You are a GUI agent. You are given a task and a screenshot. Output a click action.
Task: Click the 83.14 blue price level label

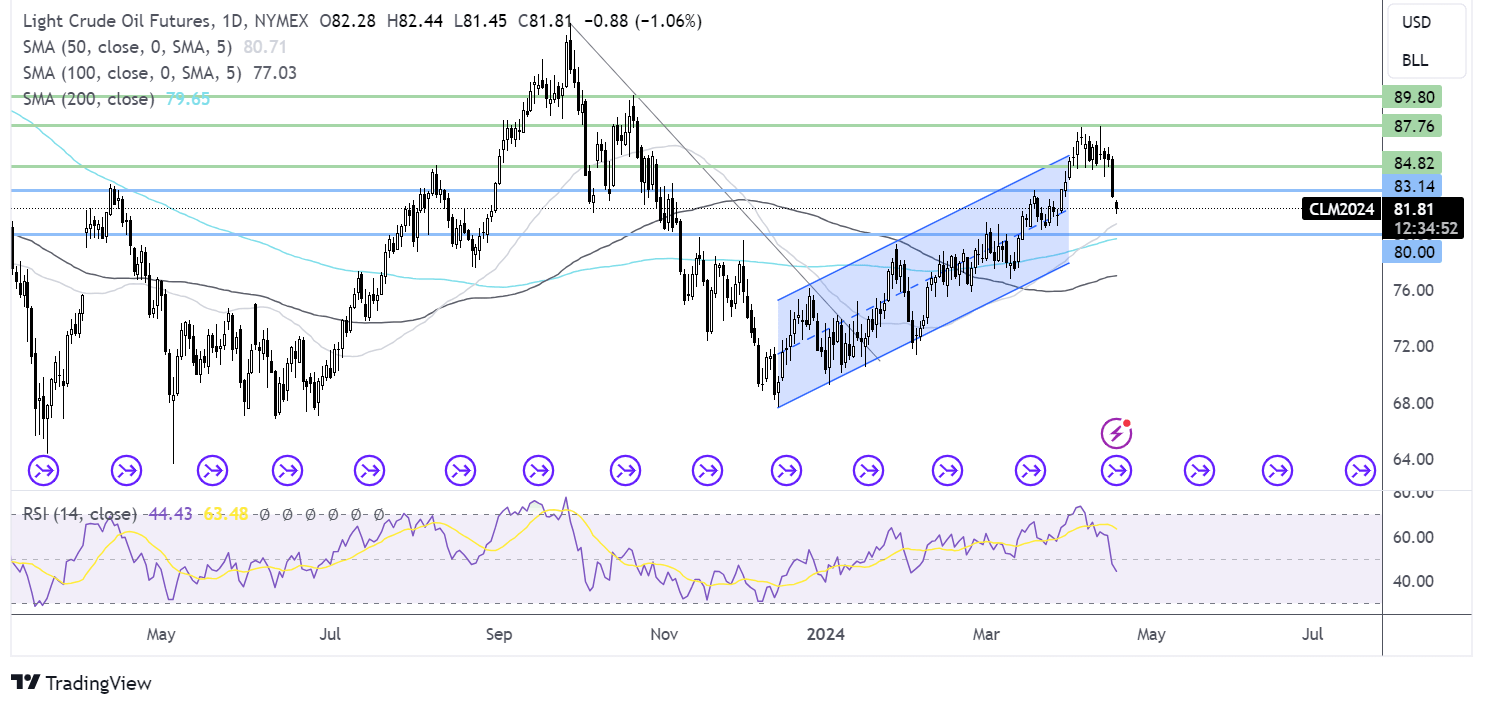[1414, 187]
